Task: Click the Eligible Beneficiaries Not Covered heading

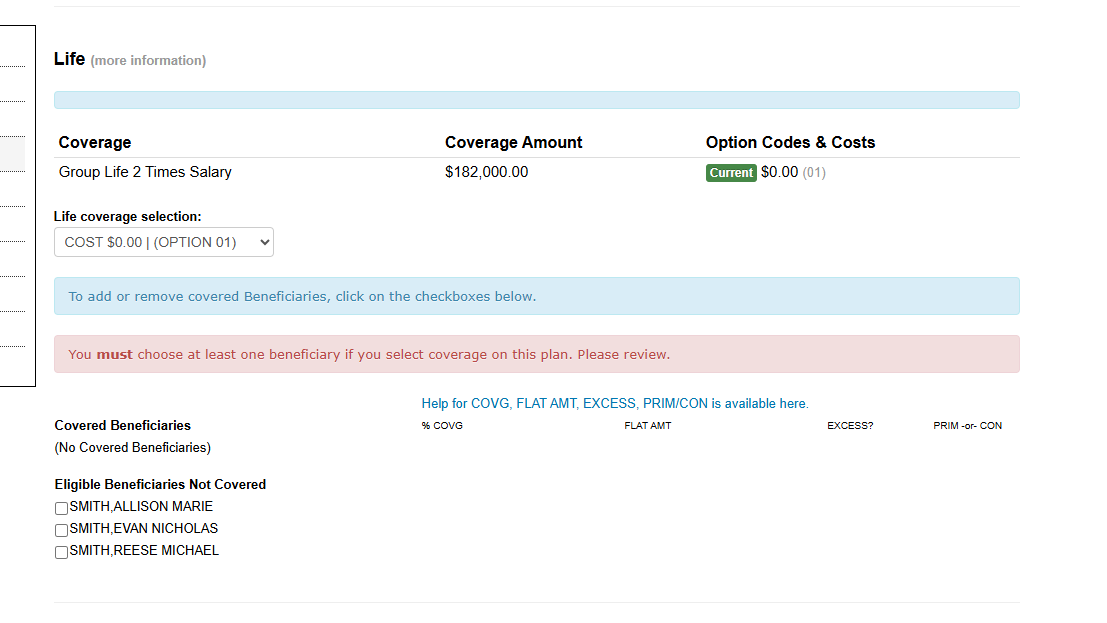Action: click(x=160, y=484)
